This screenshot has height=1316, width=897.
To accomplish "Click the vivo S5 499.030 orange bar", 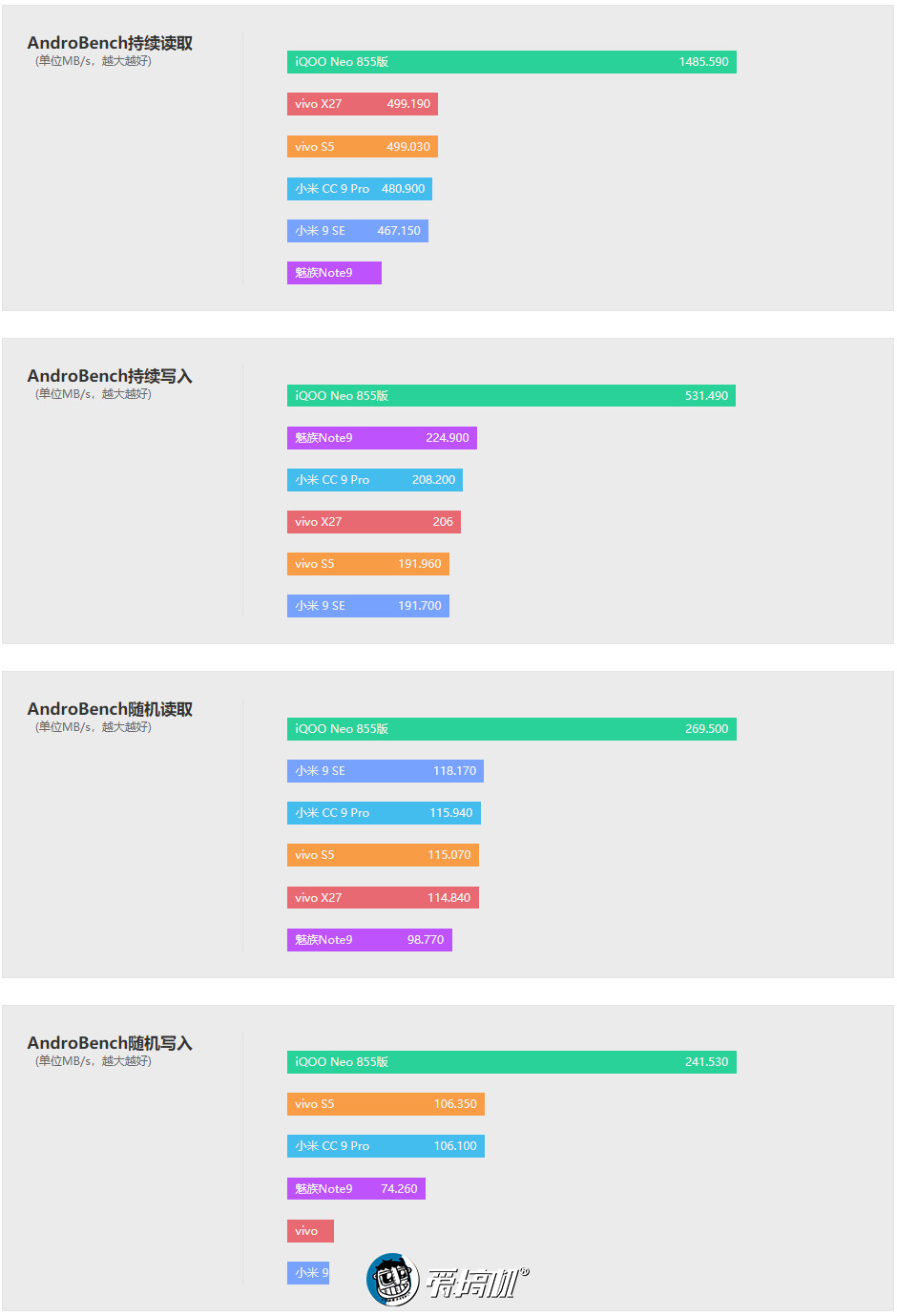I will (x=363, y=147).
